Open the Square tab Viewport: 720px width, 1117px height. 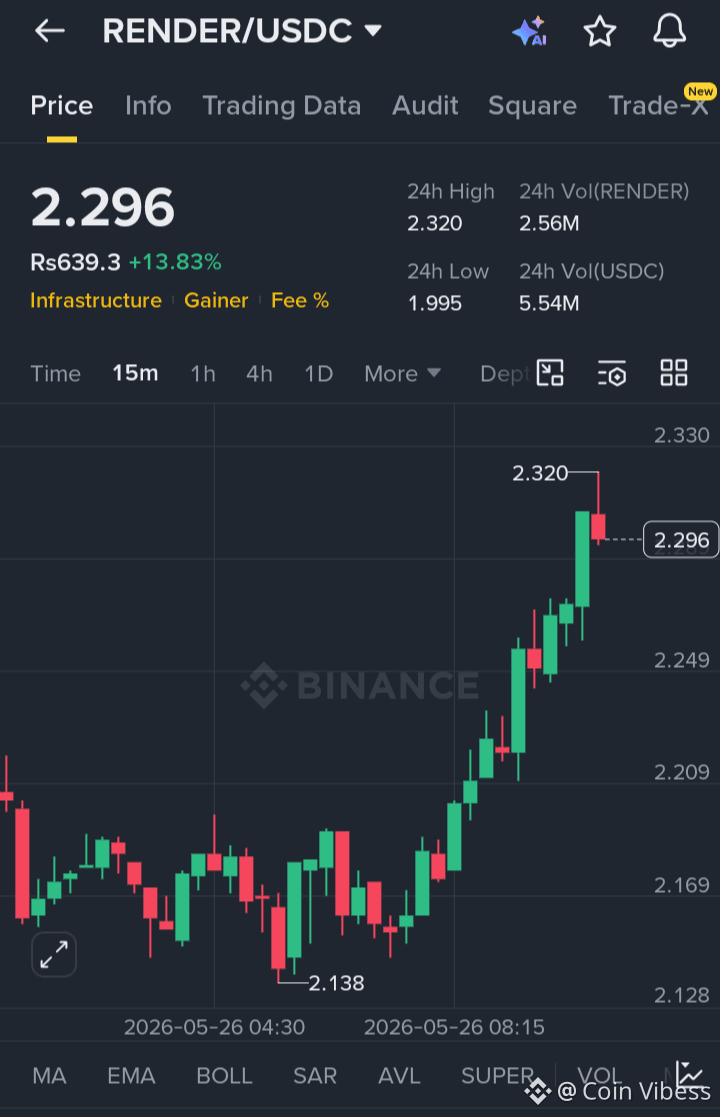point(532,105)
